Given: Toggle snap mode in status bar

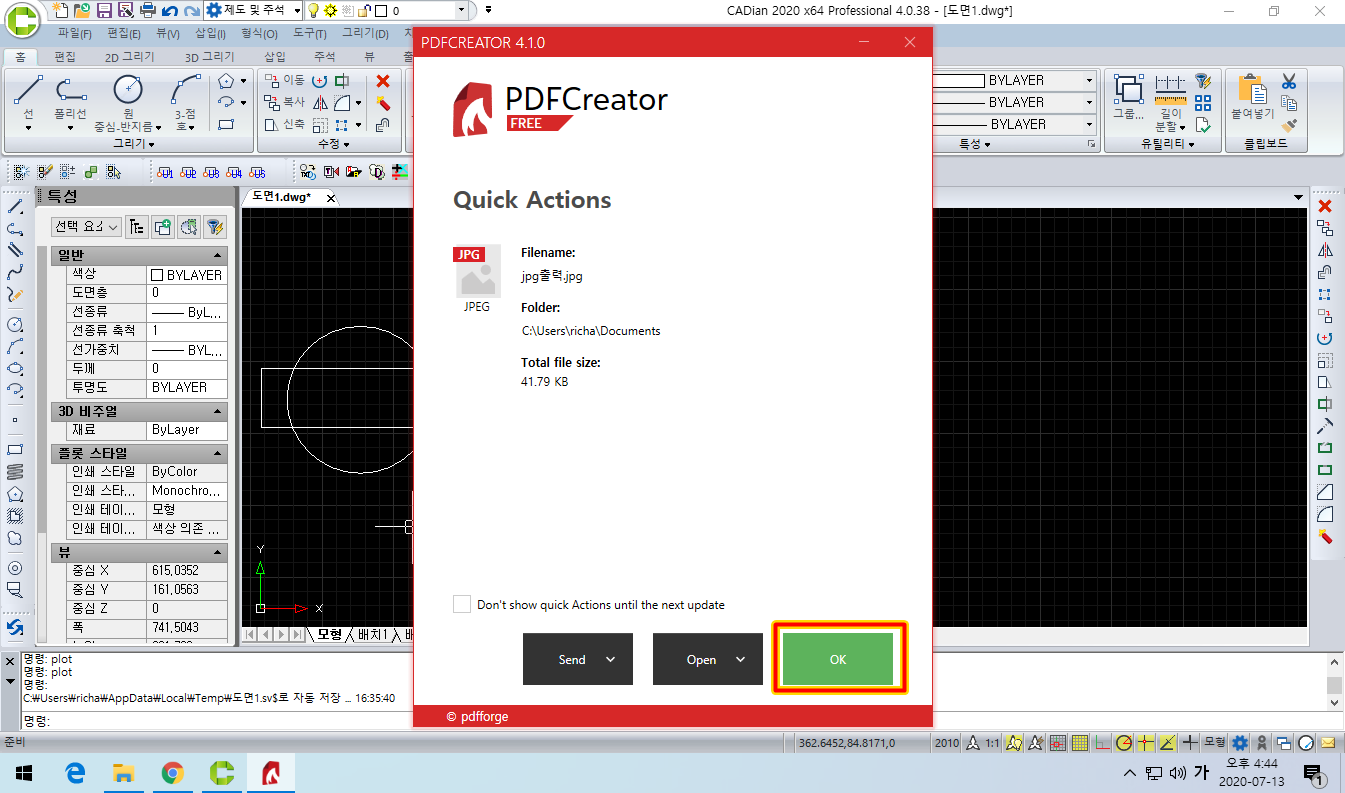Looking at the screenshot, I should click(x=1058, y=743).
